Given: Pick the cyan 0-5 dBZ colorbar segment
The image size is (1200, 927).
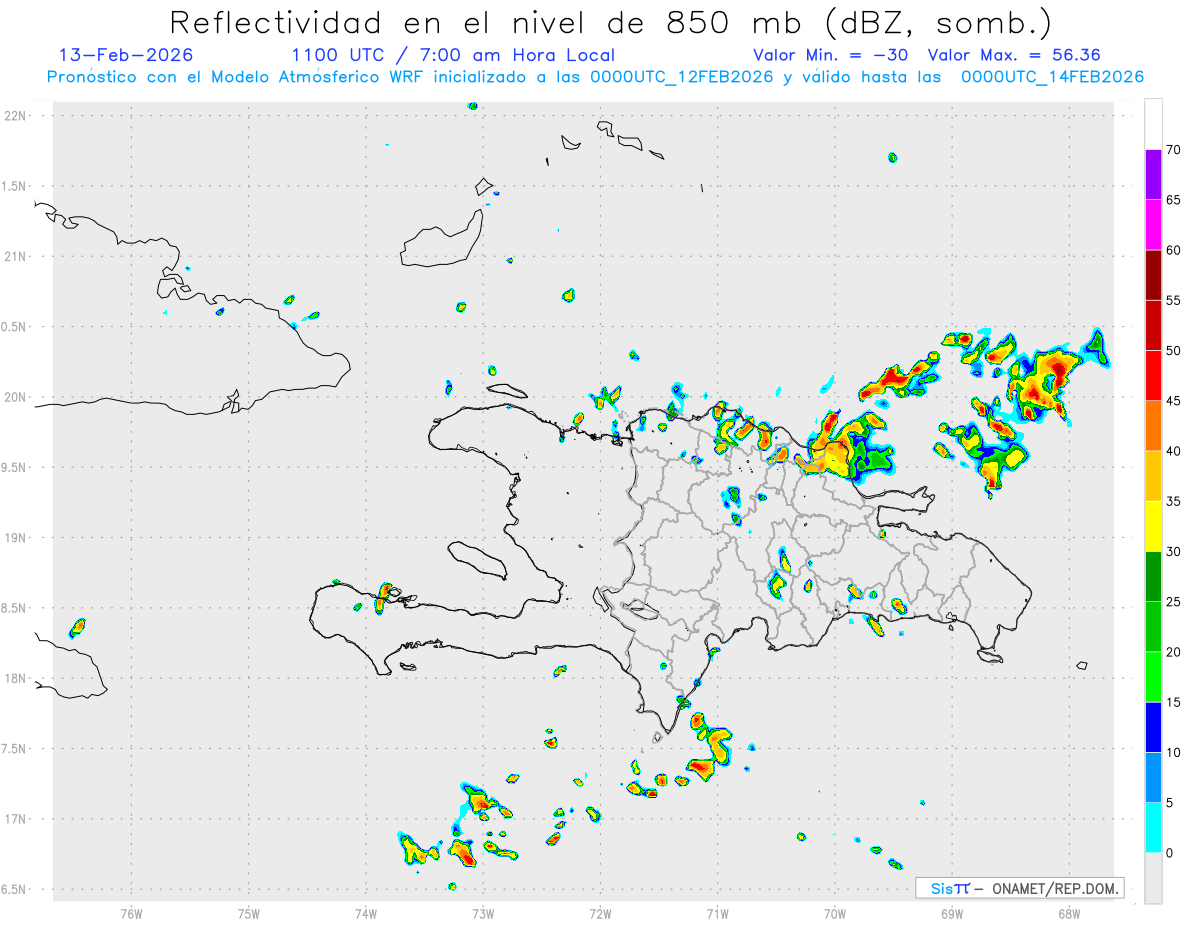Looking at the screenshot, I should click(1153, 828).
